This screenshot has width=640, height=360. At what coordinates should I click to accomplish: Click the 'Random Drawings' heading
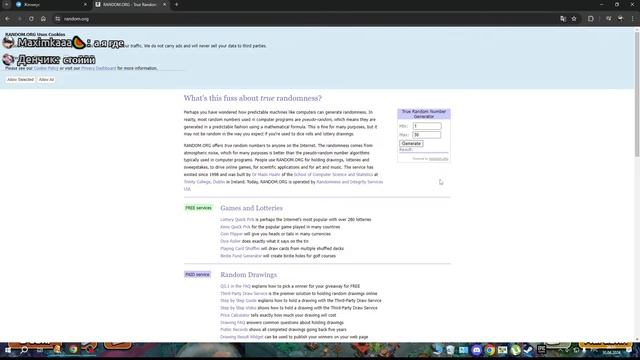[x=249, y=275]
